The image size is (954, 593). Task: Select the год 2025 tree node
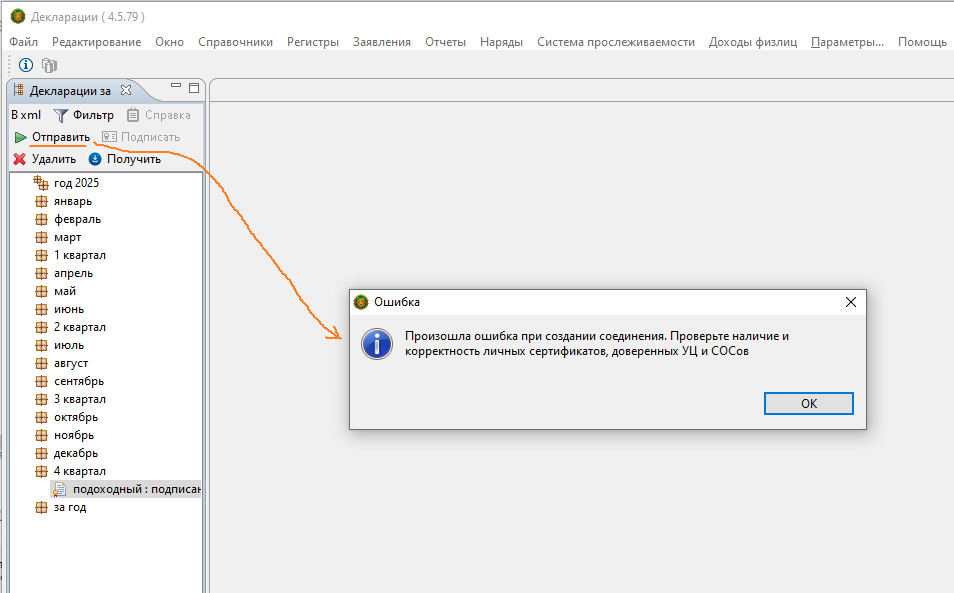tap(76, 183)
